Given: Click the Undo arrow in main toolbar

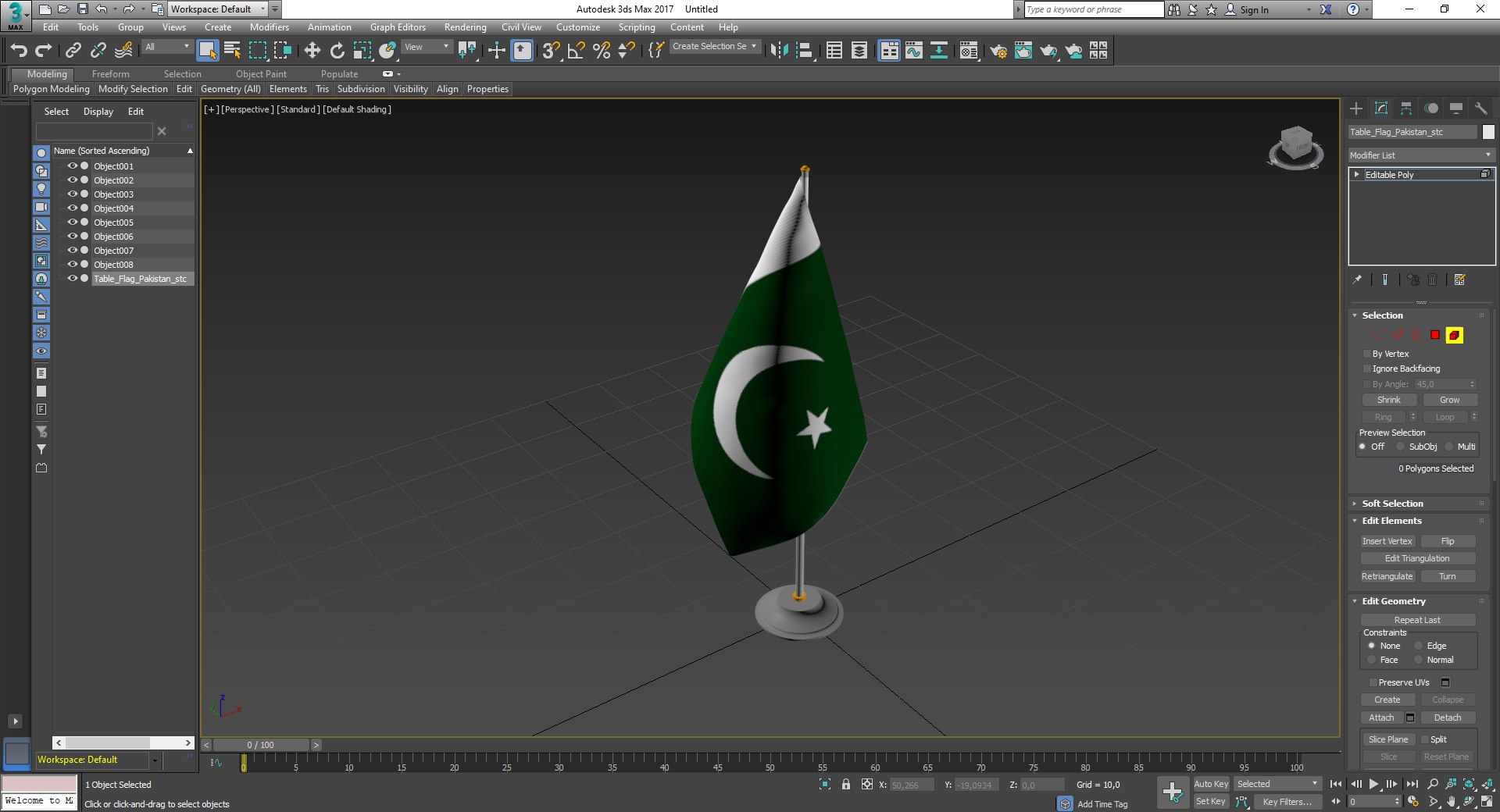Looking at the screenshot, I should pos(19,51).
